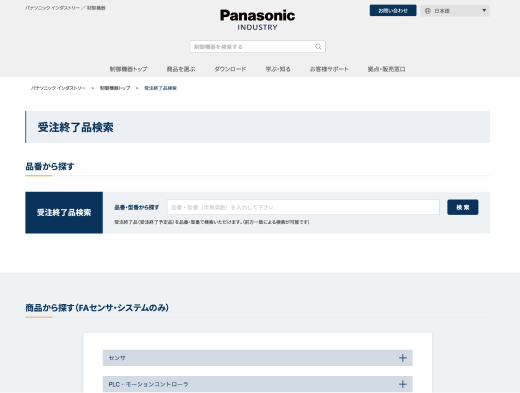Click the 品番・型番から探す label
The image size is (520, 393).
point(137,207)
